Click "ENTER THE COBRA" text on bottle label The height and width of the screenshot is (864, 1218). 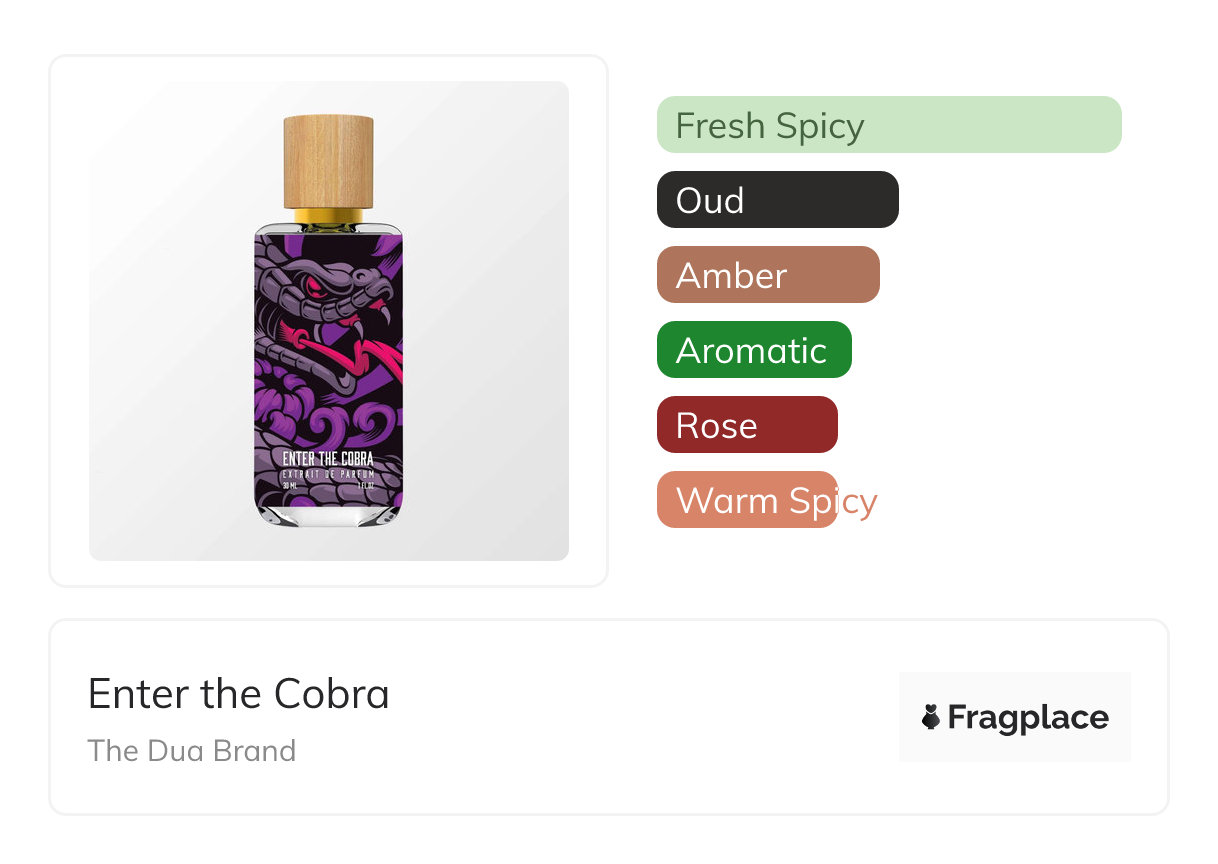(328, 459)
